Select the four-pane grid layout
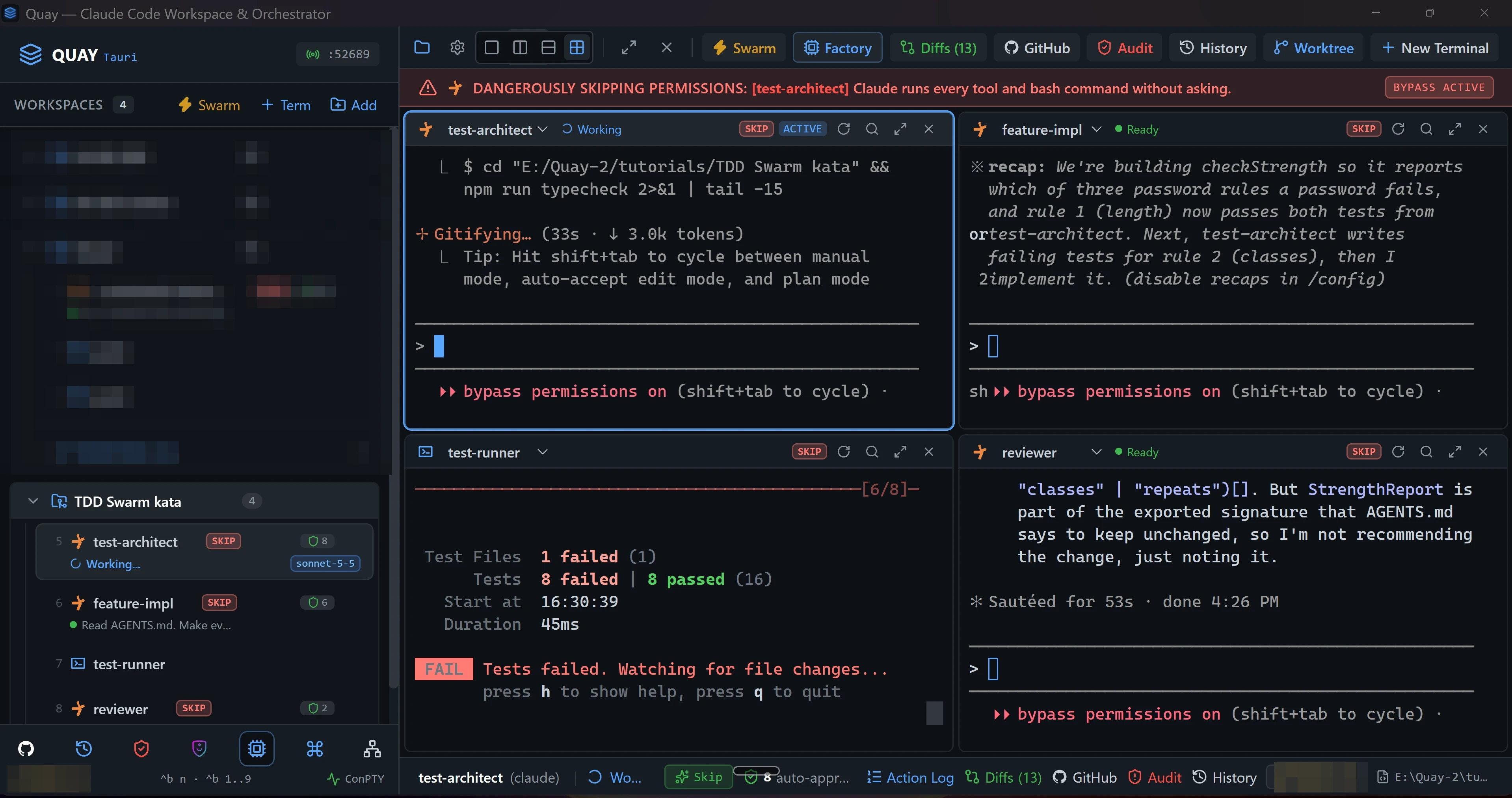 (577, 48)
